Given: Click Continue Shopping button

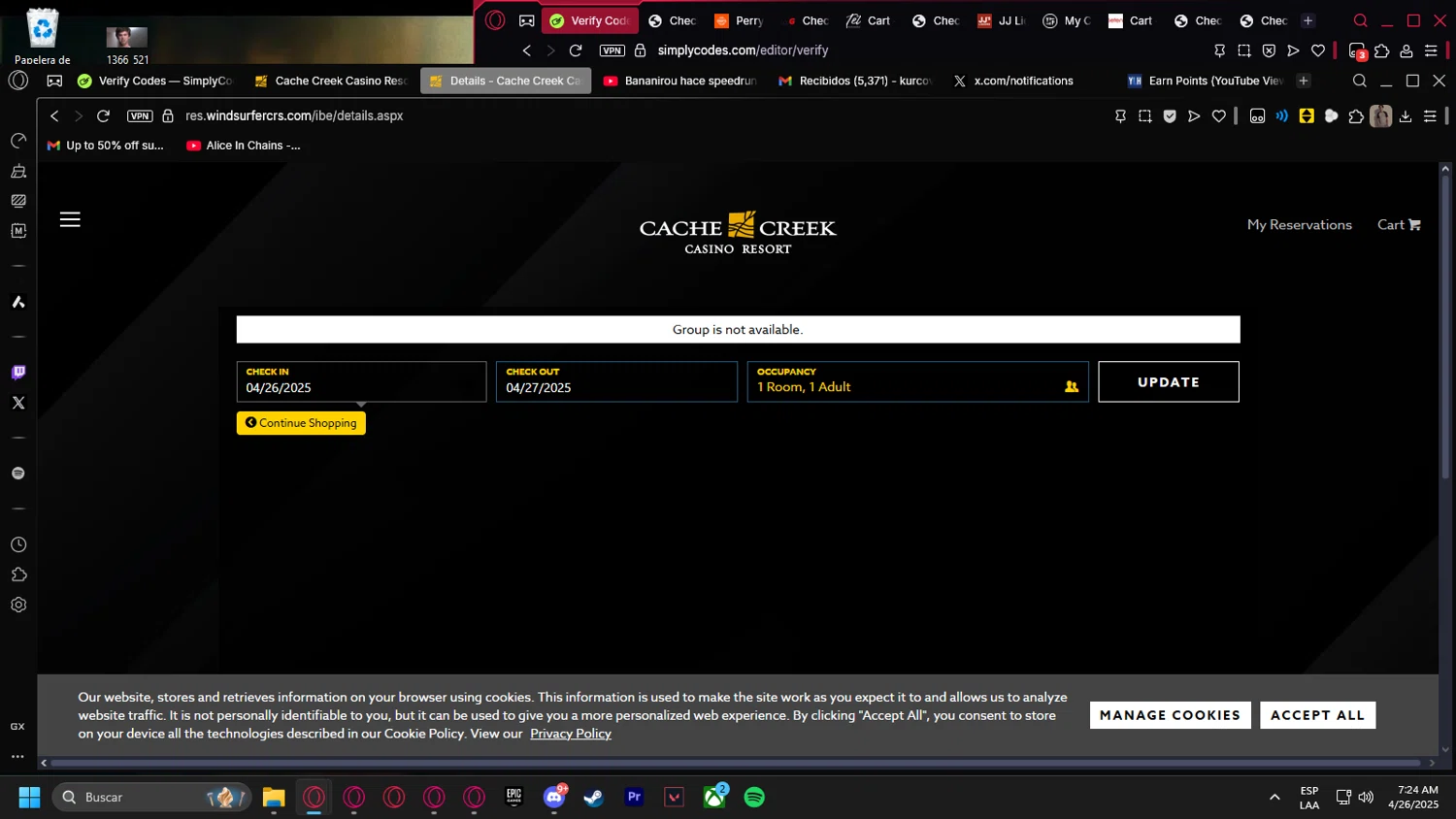Looking at the screenshot, I should 301,423.
